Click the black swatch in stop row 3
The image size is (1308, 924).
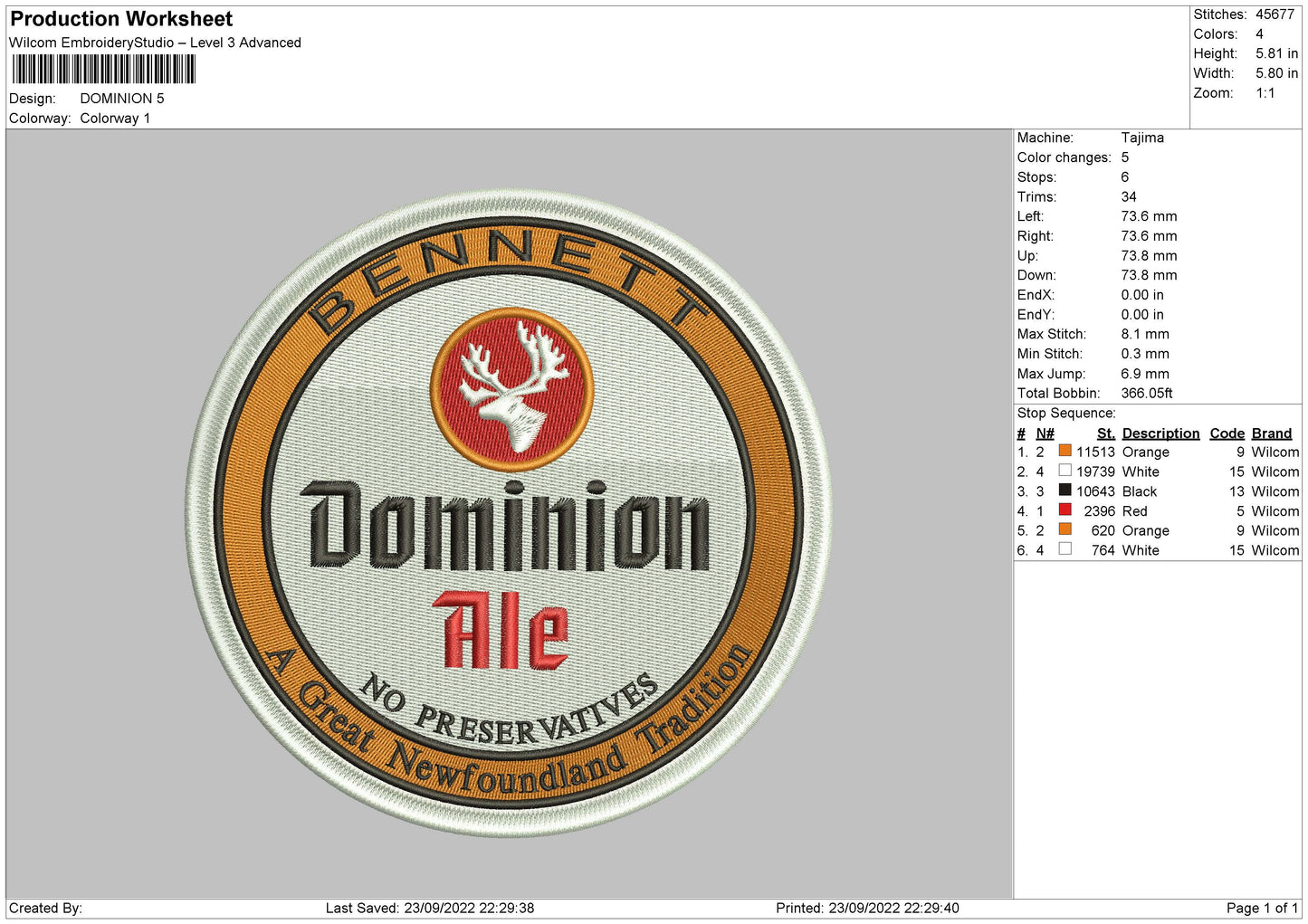tap(1065, 491)
